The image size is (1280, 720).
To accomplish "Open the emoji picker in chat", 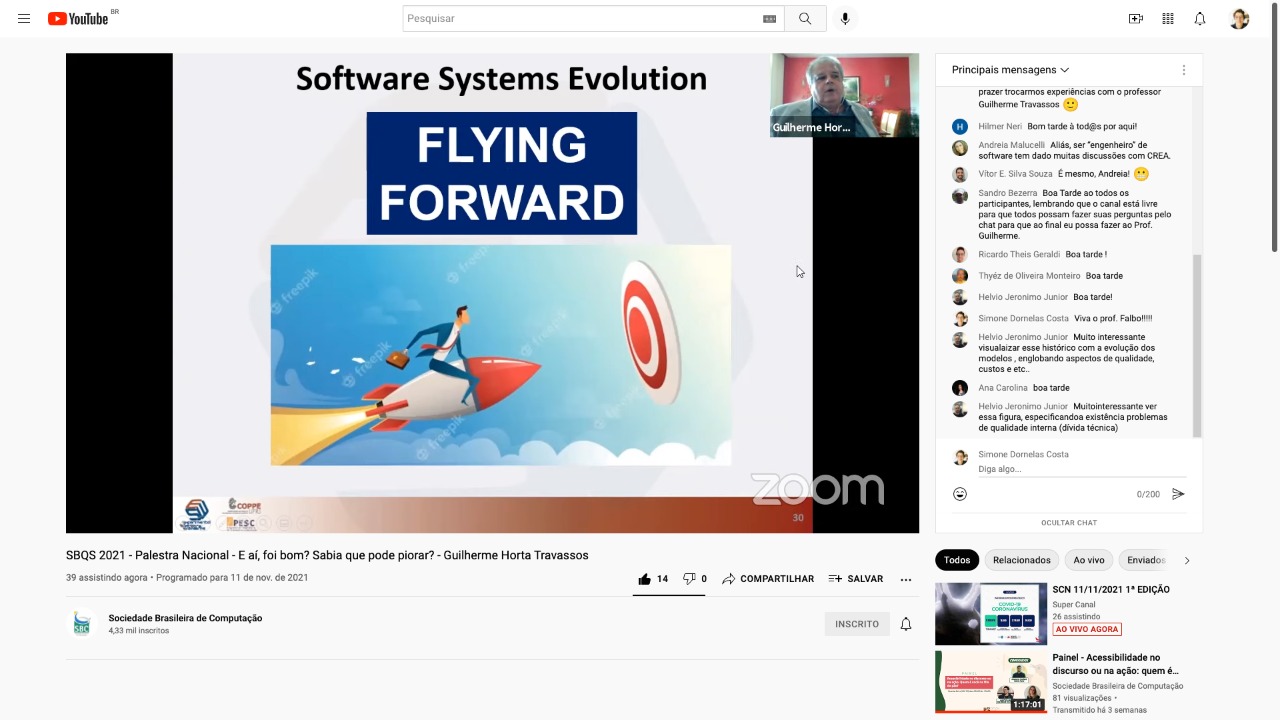I will [x=960, y=494].
